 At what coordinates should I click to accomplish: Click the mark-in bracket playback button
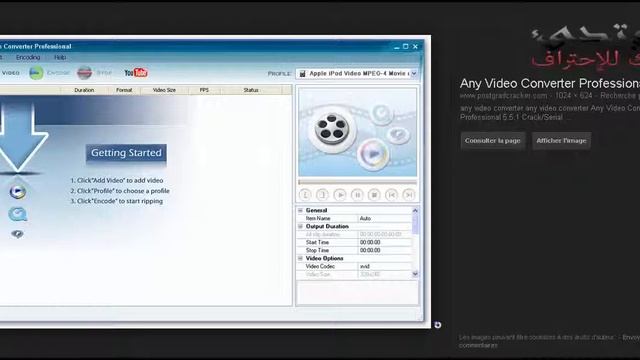(305, 195)
